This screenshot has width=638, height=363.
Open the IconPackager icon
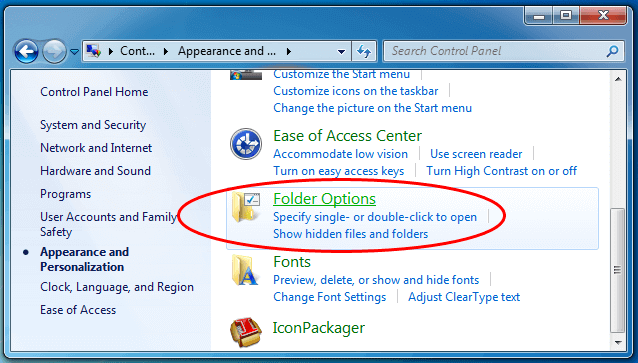pos(245,332)
